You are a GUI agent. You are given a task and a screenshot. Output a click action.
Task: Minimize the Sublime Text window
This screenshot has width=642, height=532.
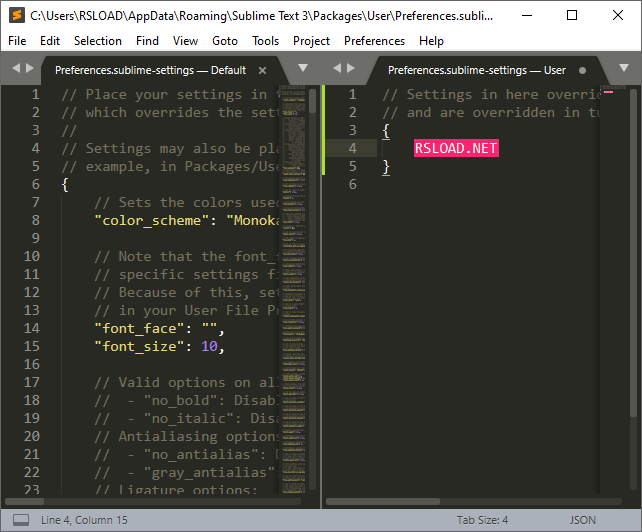click(x=527, y=16)
